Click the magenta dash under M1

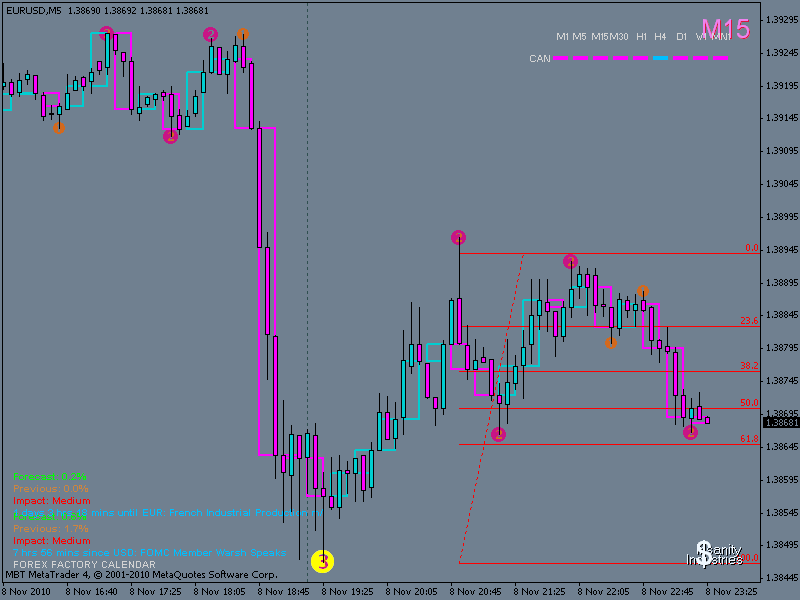[x=561, y=58]
